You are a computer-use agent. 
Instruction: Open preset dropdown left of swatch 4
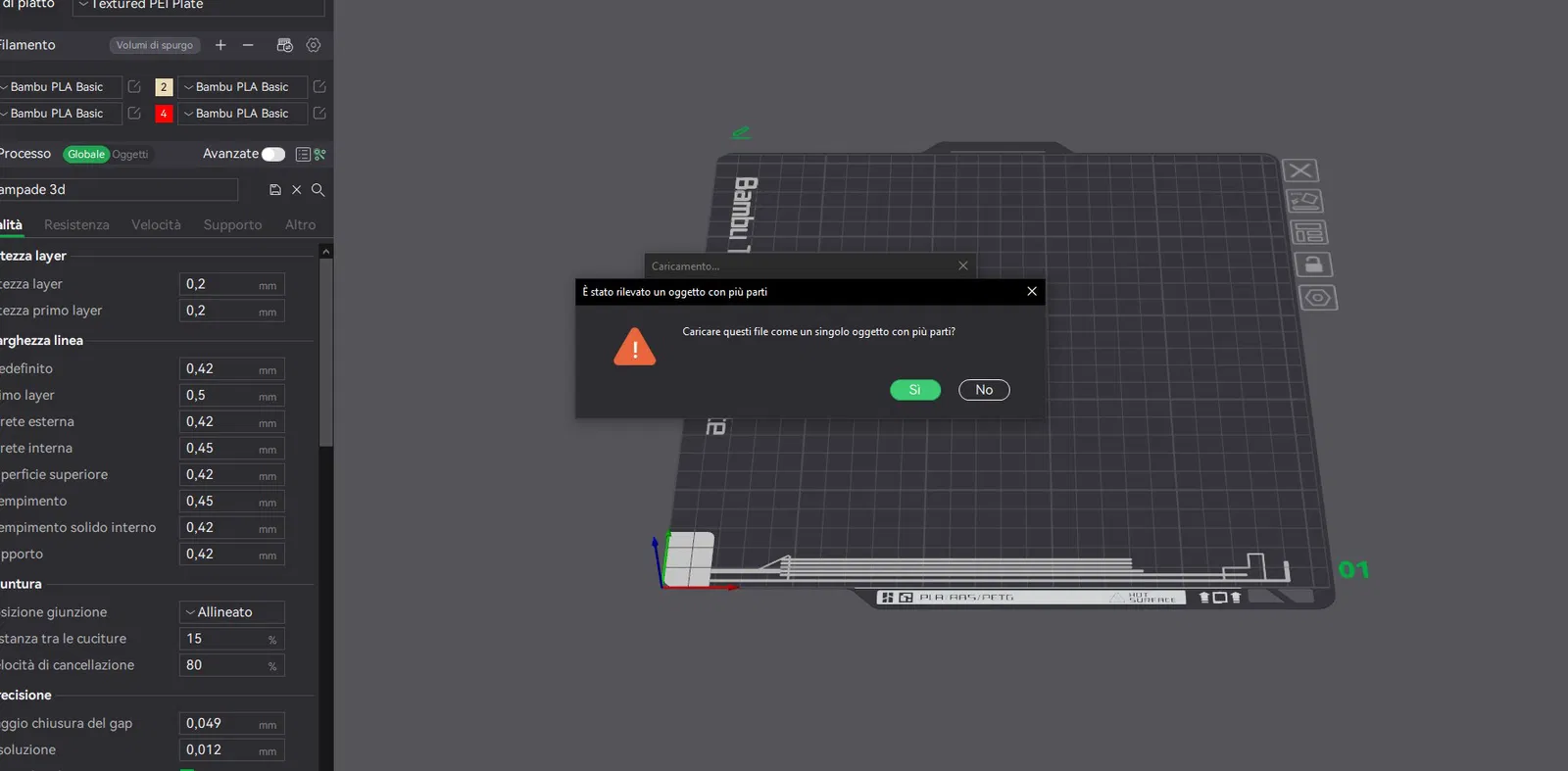pos(59,114)
